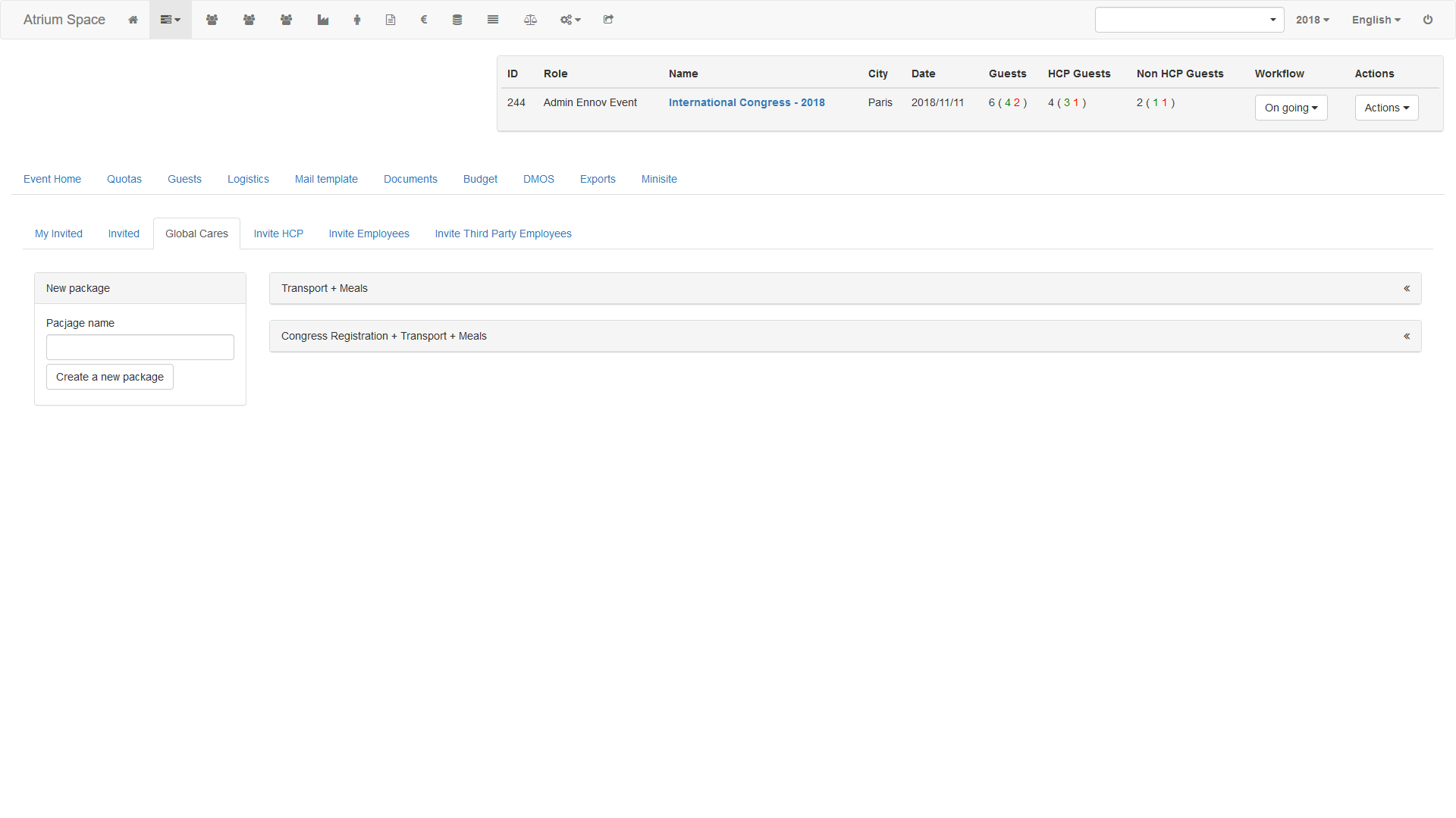Click the power logout icon

click(x=1428, y=20)
